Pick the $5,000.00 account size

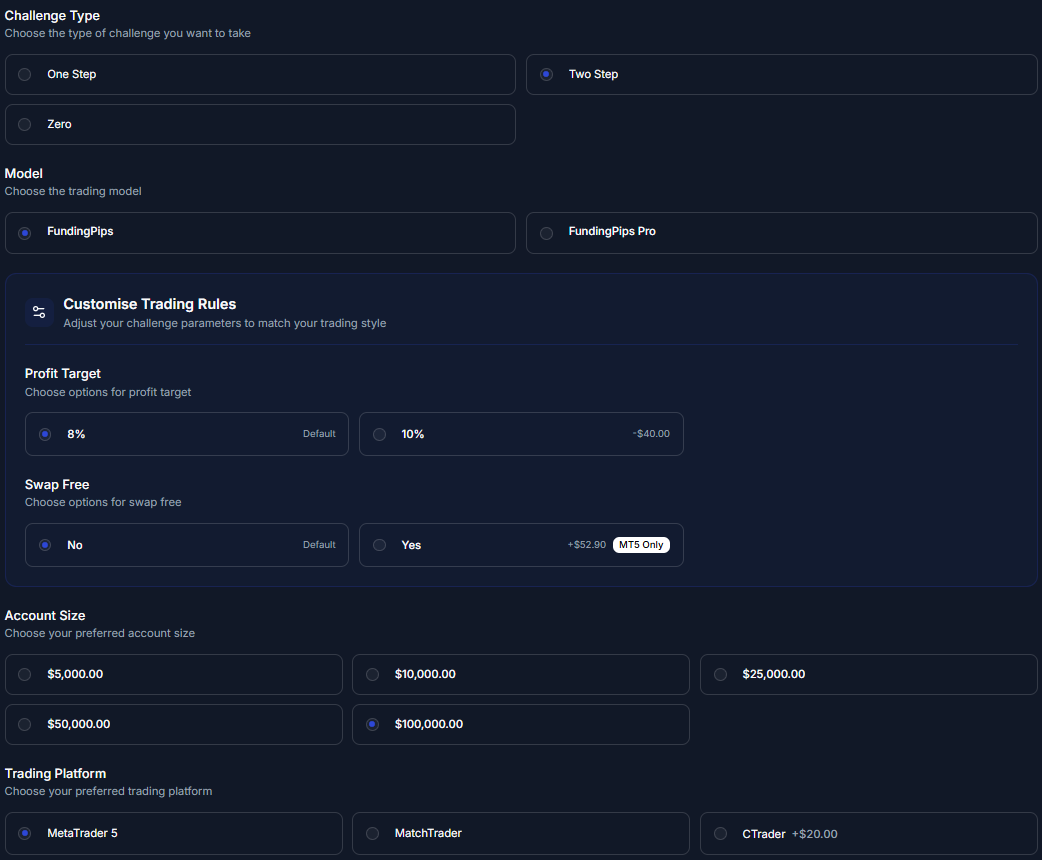coord(25,675)
